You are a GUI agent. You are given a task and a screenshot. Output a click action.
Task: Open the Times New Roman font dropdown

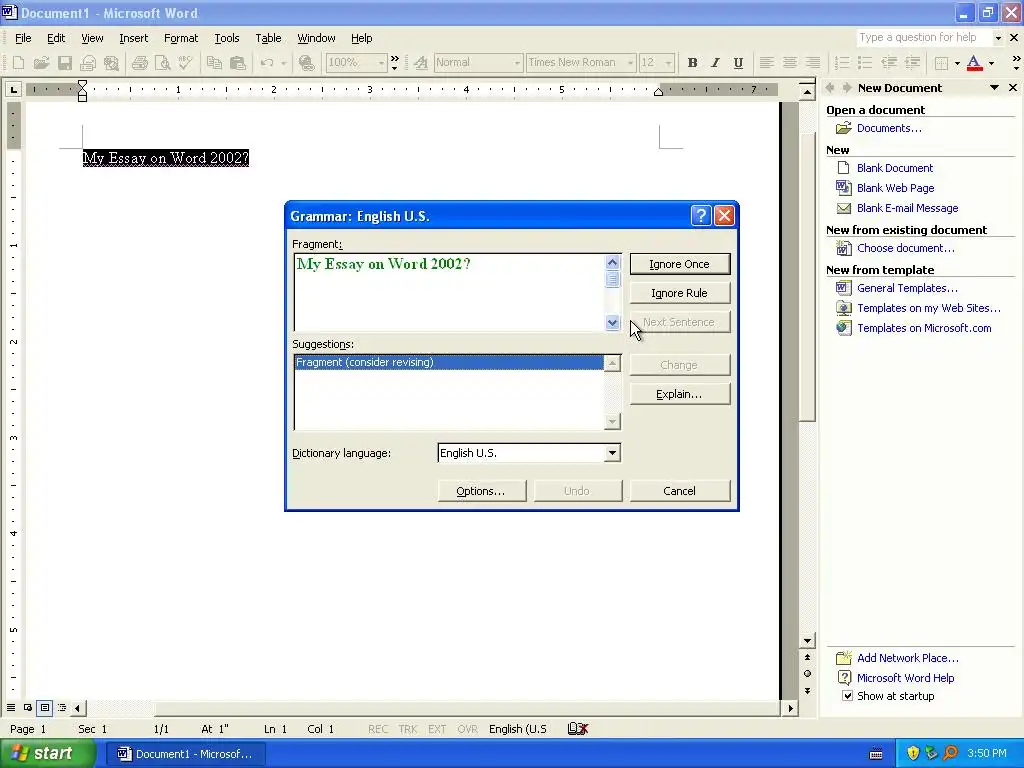pyautogui.click(x=630, y=63)
